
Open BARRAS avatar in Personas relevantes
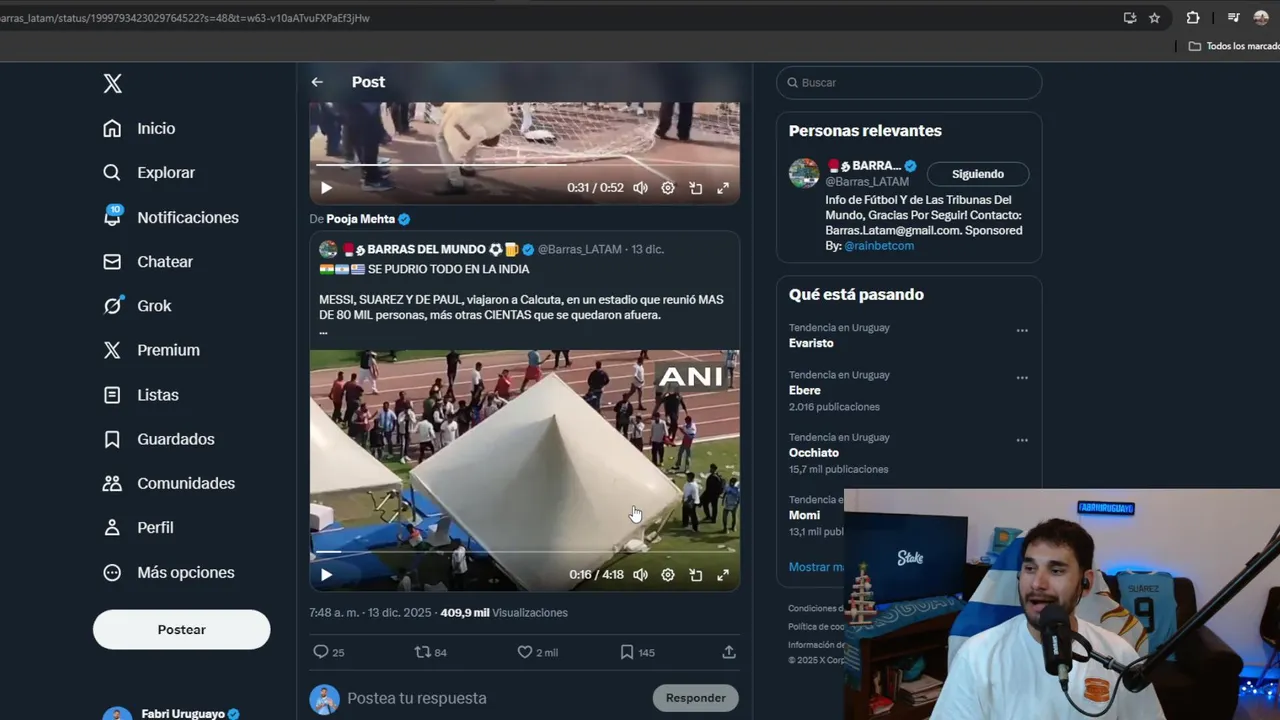pyautogui.click(x=804, y=173)
